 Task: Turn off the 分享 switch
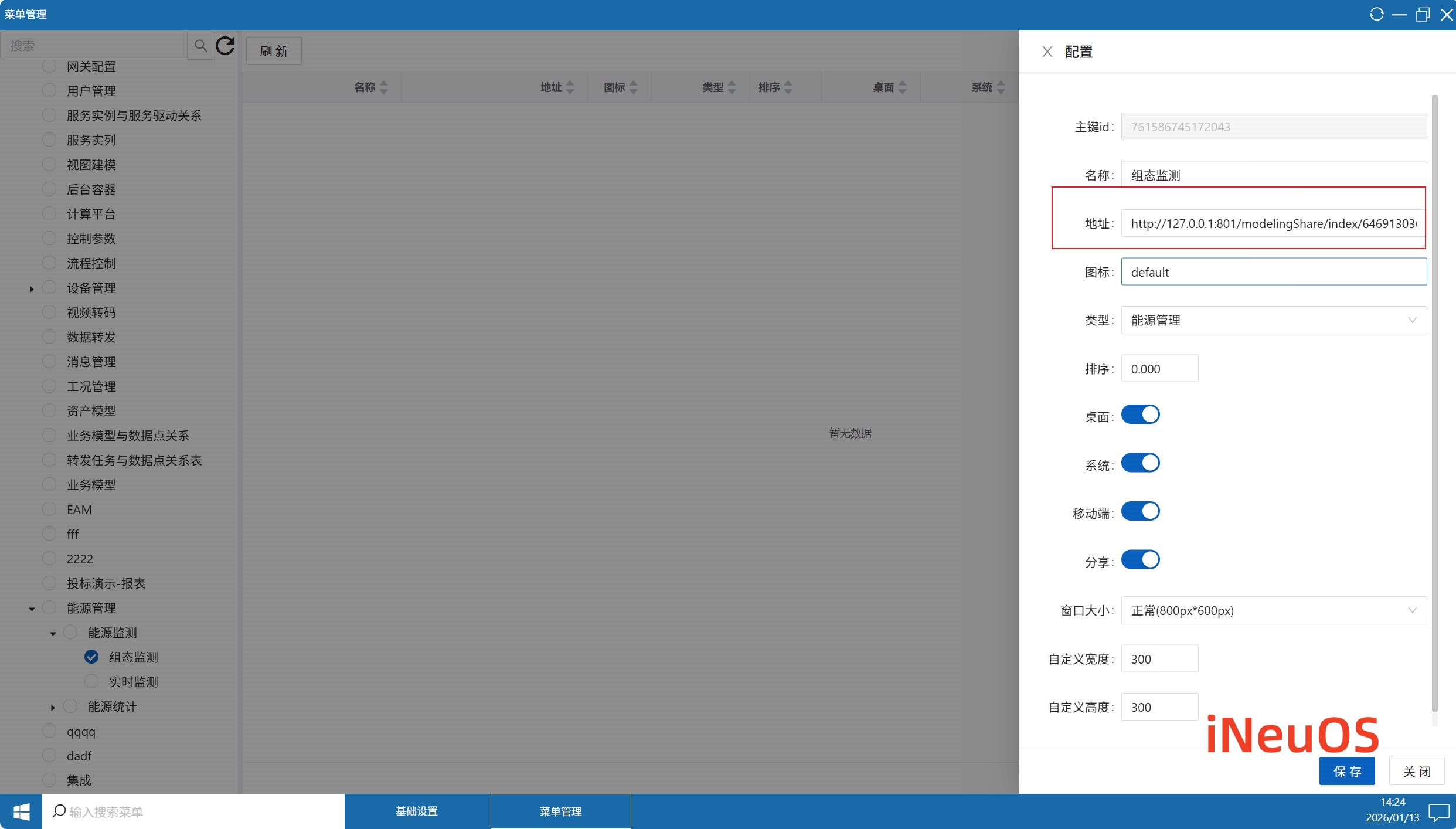pos(1140,559)
